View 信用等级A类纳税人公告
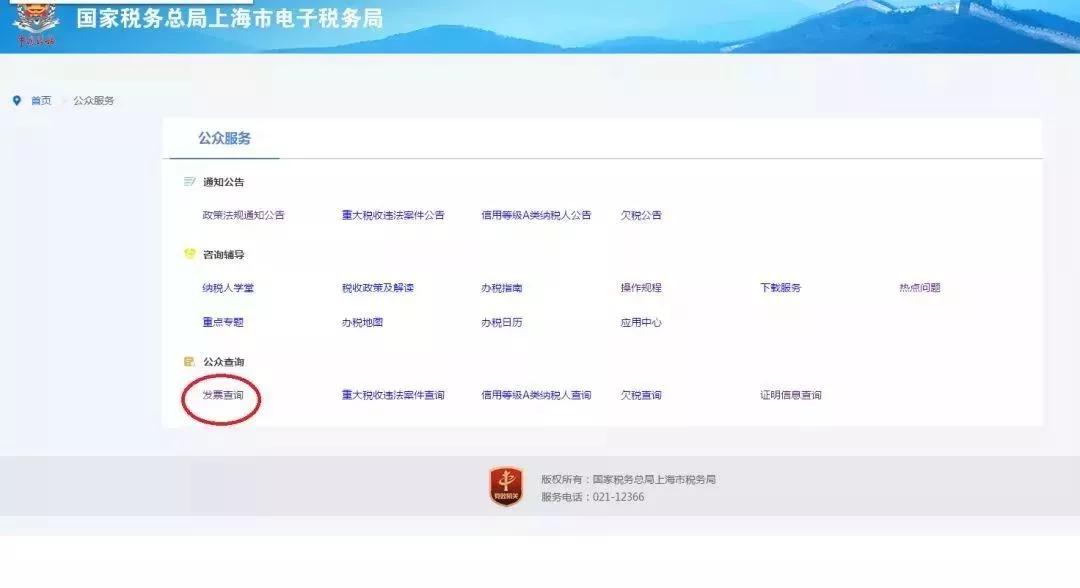This screenshot has height=588, width=1080. (x=536, y=215)
